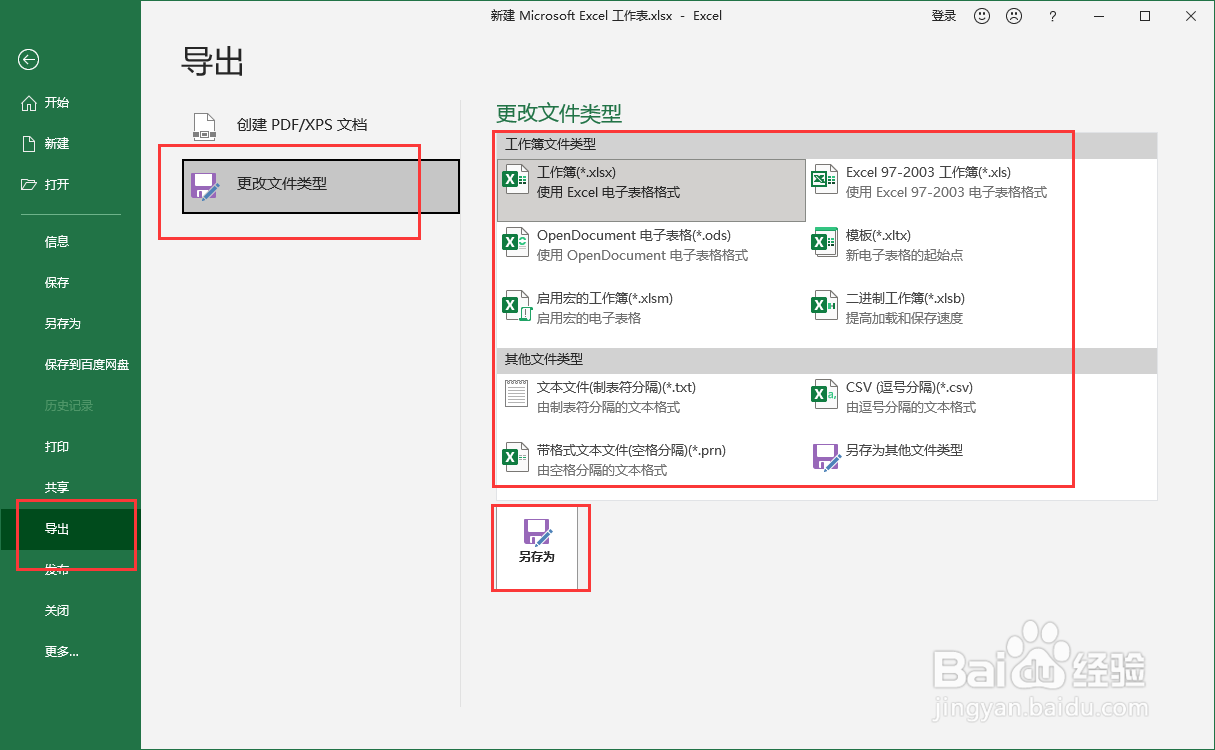This screenshot has height=750, width=1215.
Task: Click the smiley feedback icon
Action: pyautogui.click(x=982, y=16)
